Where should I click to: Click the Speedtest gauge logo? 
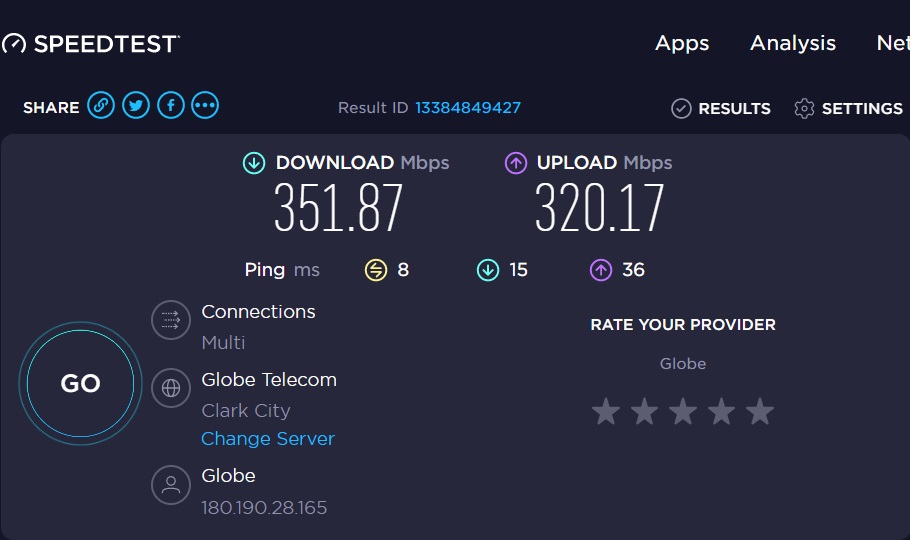pyautogui.click(x=14, y=44)
